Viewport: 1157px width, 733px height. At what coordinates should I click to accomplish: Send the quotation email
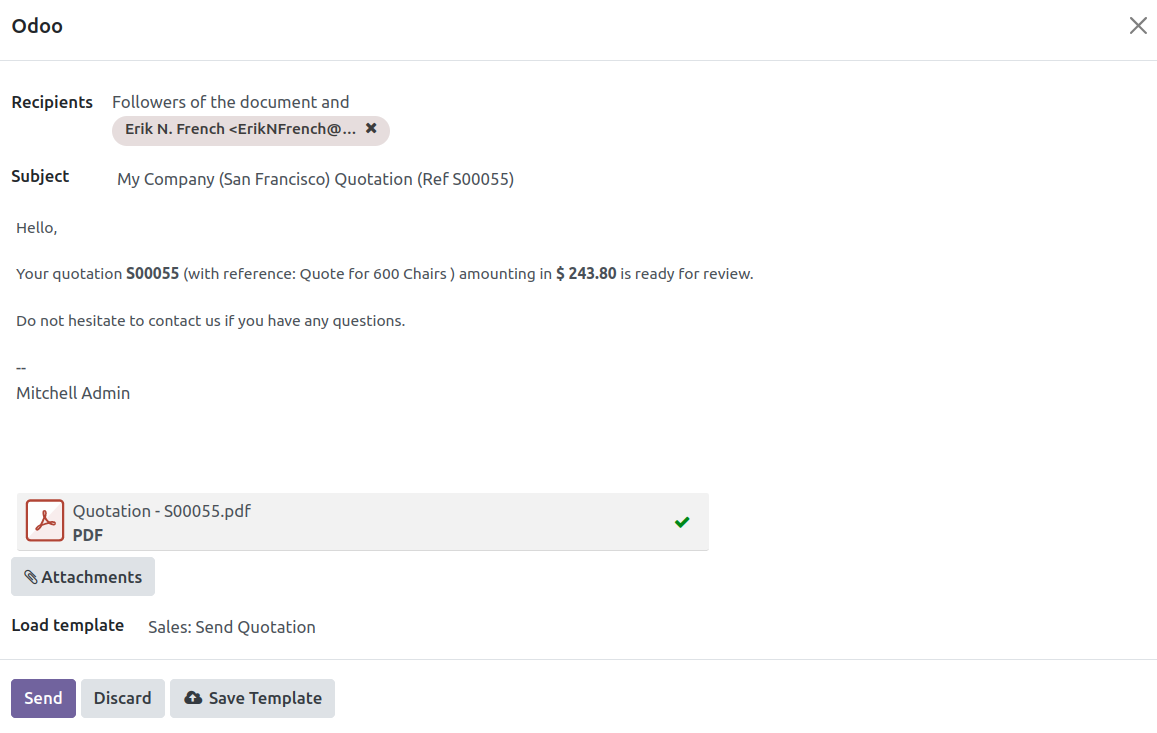coord(43,698)
